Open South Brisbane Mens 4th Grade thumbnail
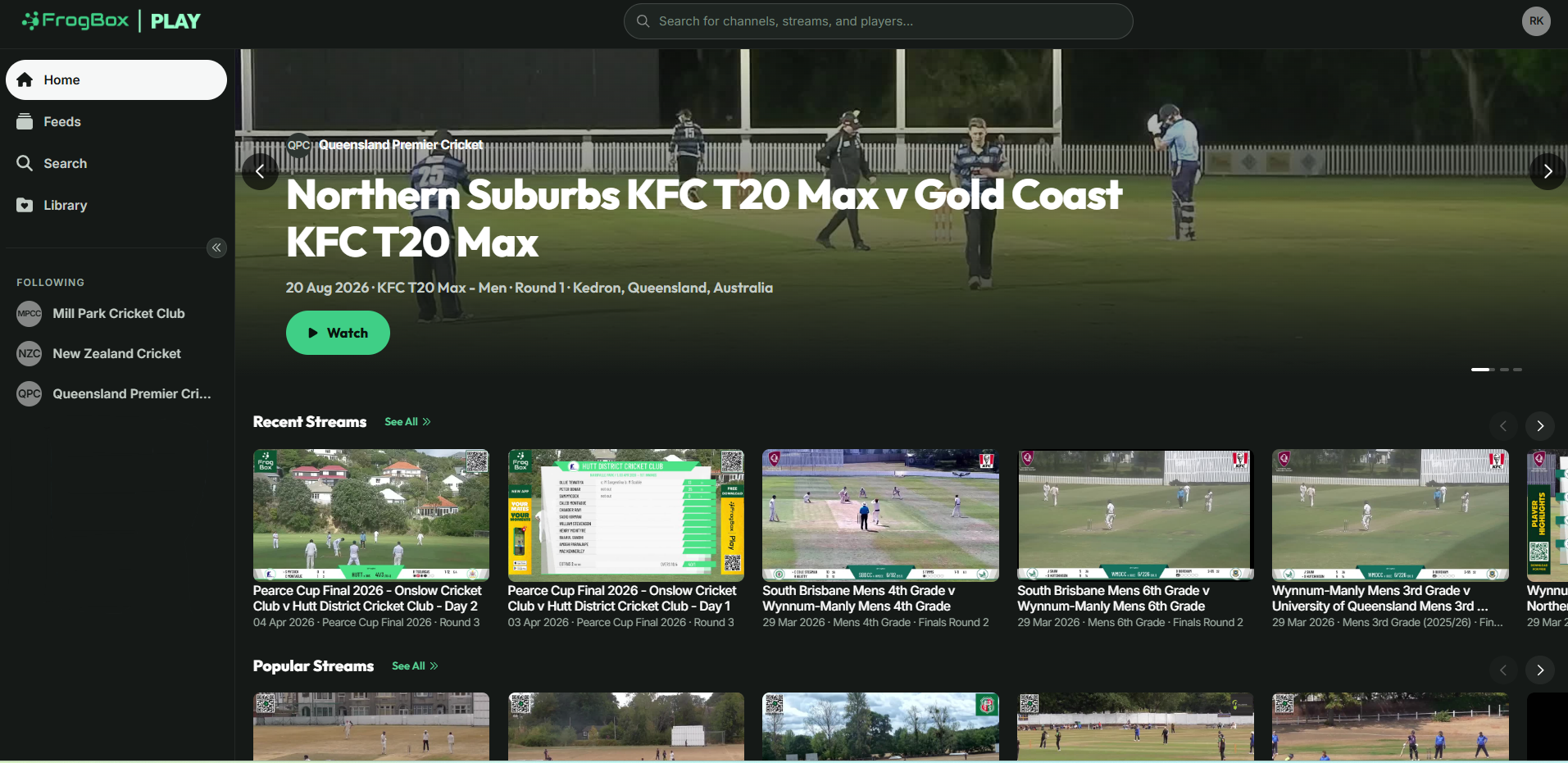1568x763 pixels. [x=880, y=515]
